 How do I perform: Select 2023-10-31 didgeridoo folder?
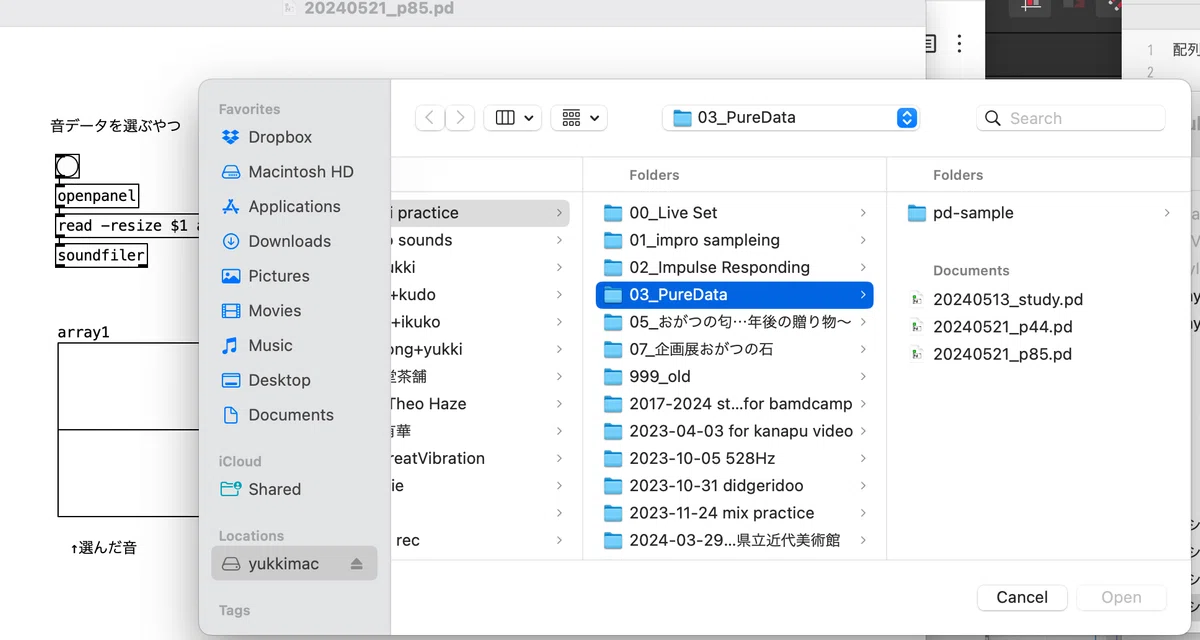734,486
